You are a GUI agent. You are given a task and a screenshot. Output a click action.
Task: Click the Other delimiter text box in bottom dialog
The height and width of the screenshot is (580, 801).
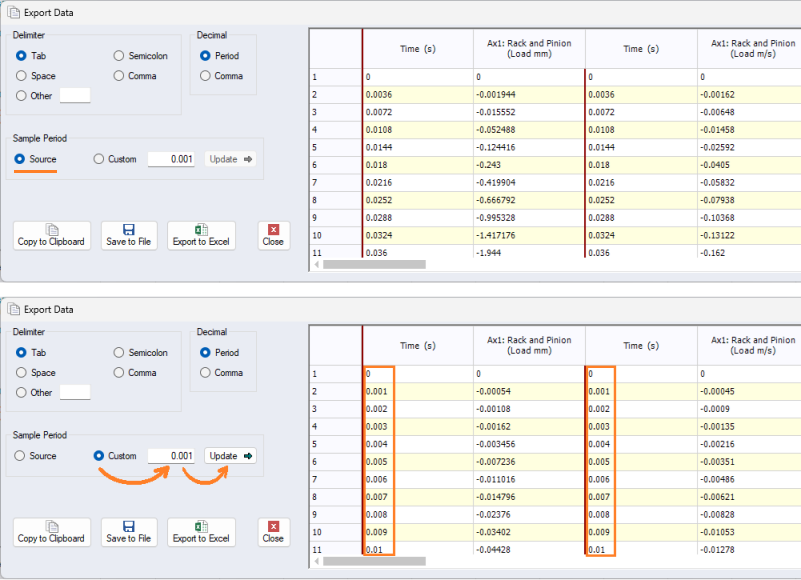click(x=75, y=393)
